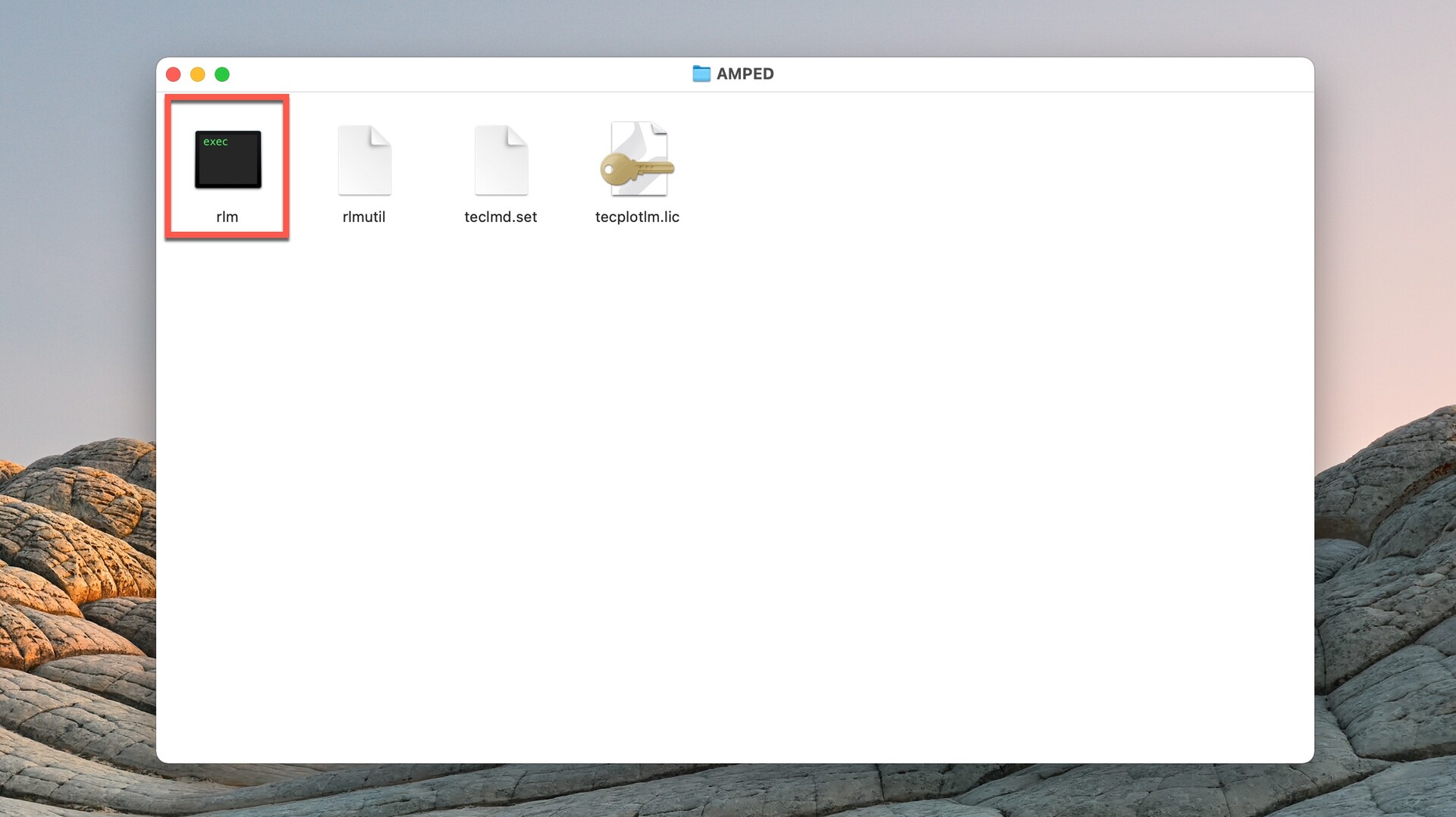Viewport: 1456px width, 817px height.
Task: Click the teclmd.set document icon
Action: point(500,160)
